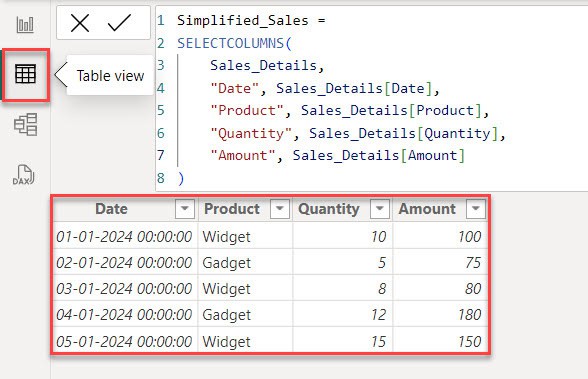
Task: Select the Gadget cell in 02-01-2024 row
Action: click(x=245, y=263)
